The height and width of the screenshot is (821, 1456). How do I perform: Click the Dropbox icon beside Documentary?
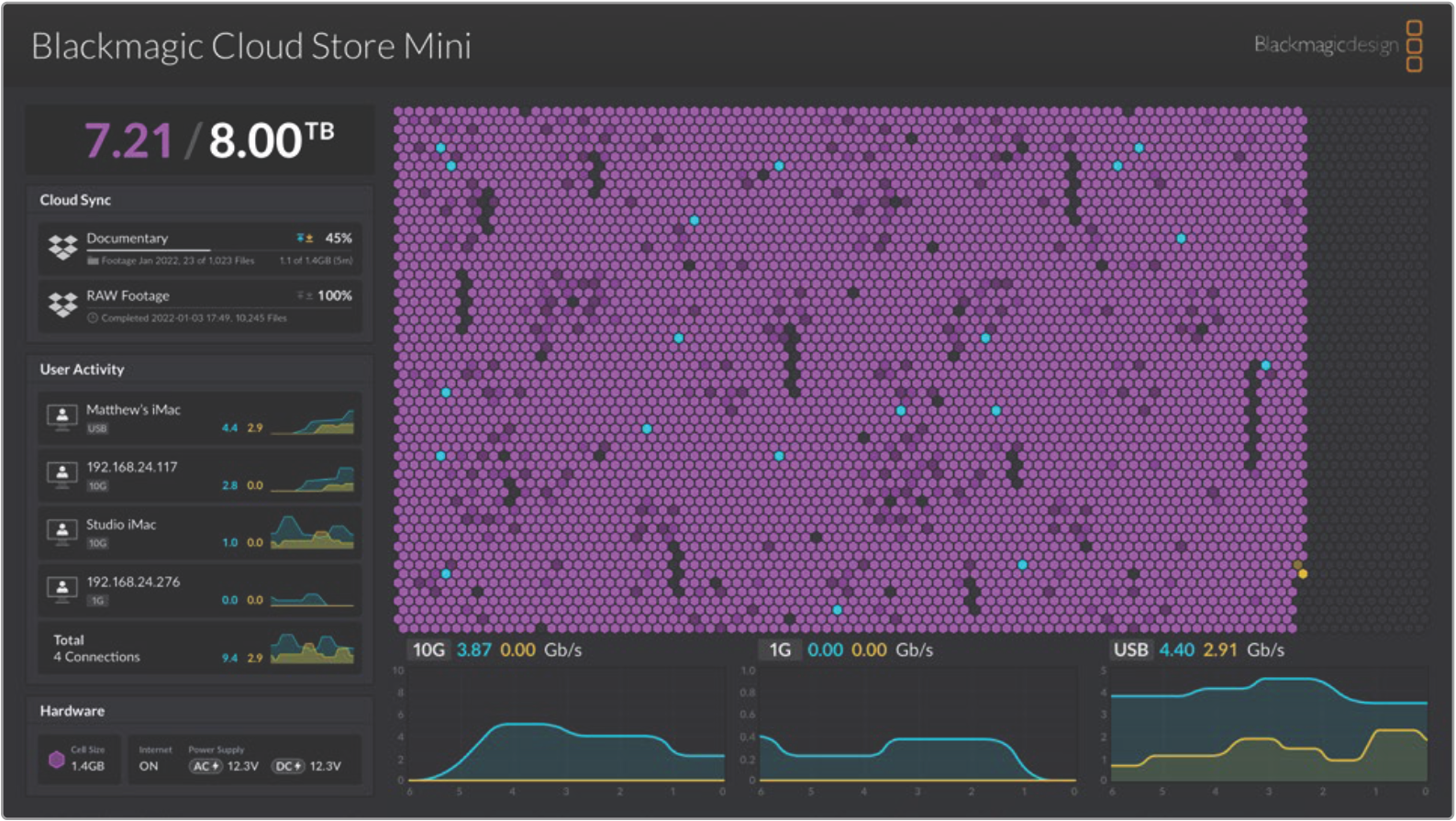pos(62,247)
